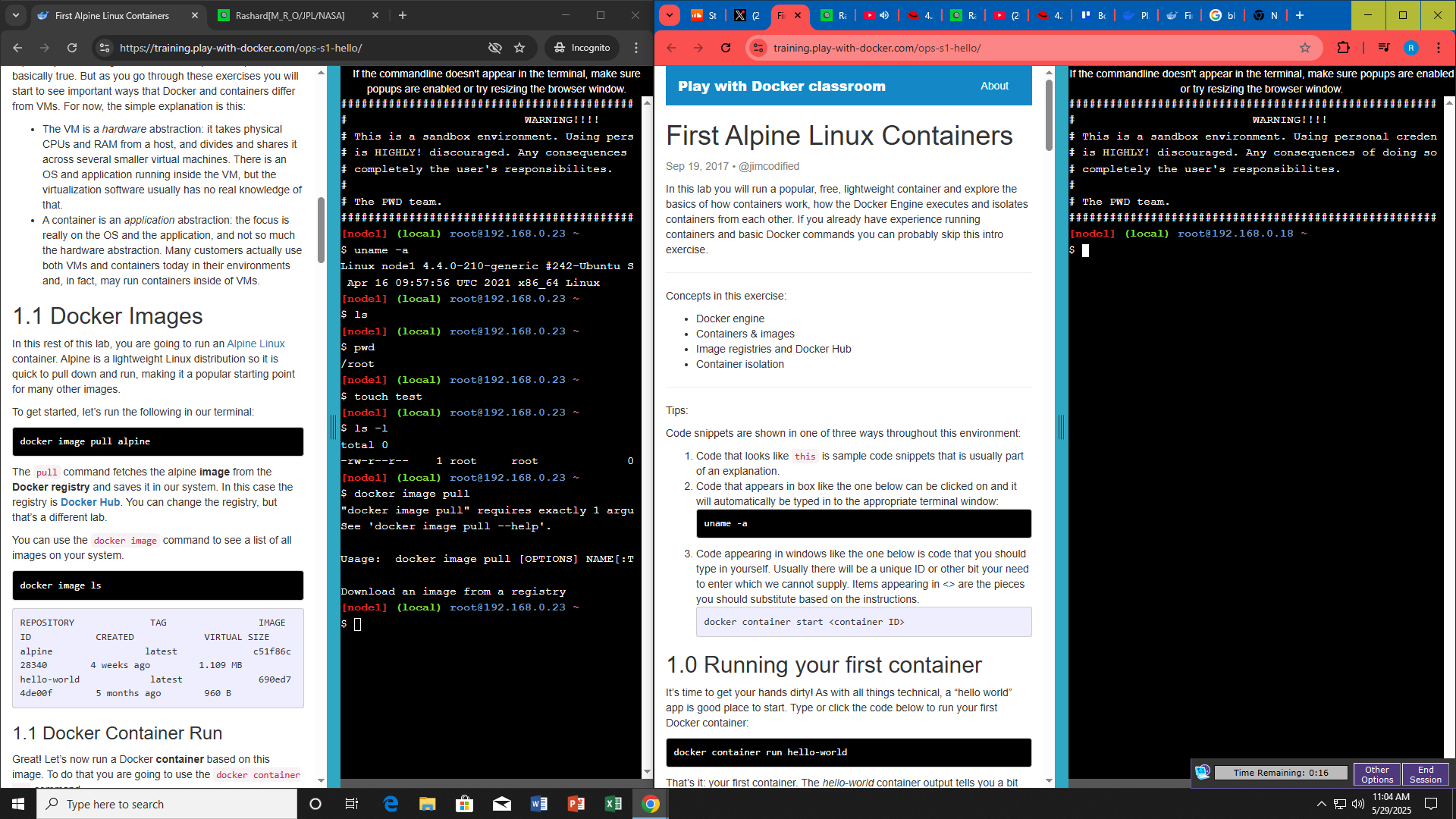Open the incognito Chrome three-dot menu
This screenshot has height=819, width=1456.
636,48
